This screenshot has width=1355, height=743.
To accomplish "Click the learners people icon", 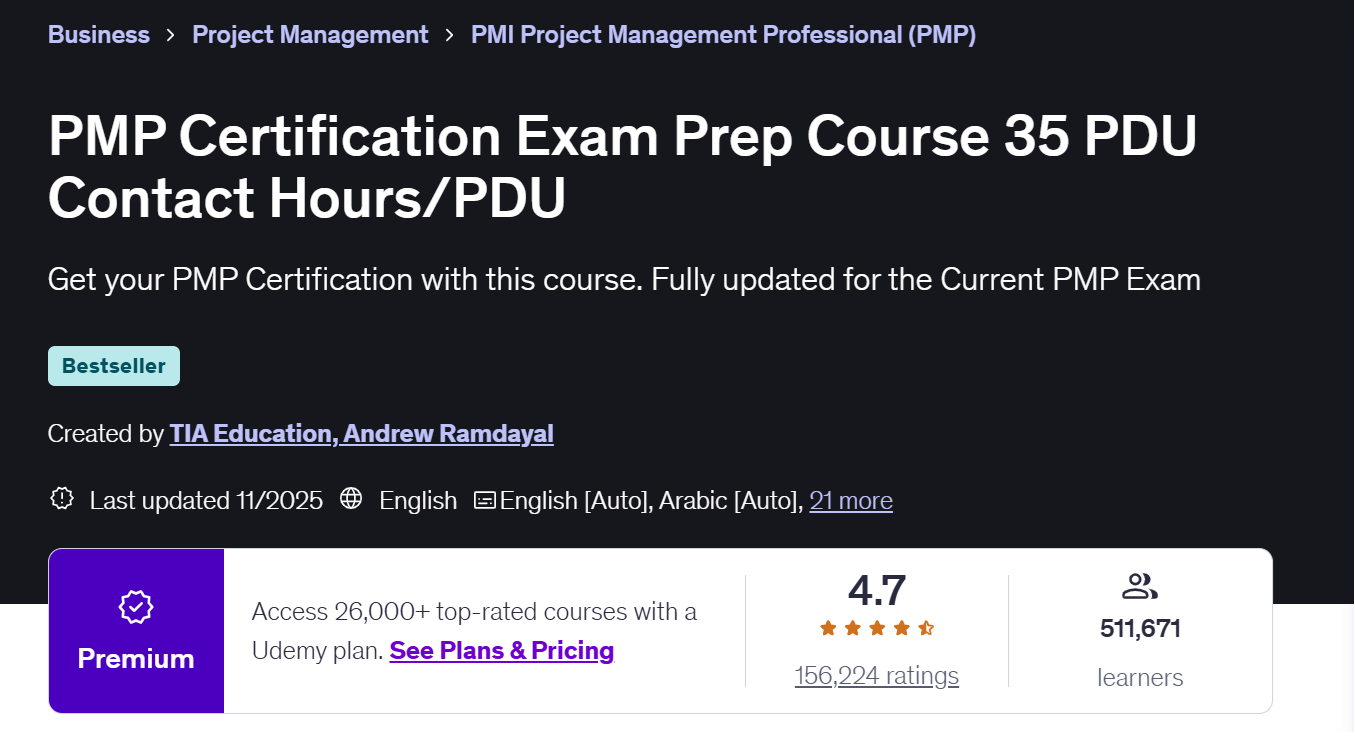I will (1140, 586).
